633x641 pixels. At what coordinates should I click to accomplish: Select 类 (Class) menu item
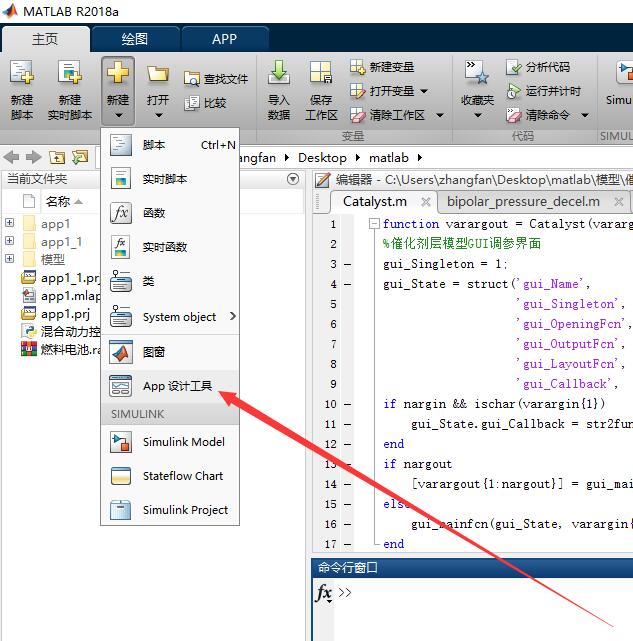coord(170,281)
